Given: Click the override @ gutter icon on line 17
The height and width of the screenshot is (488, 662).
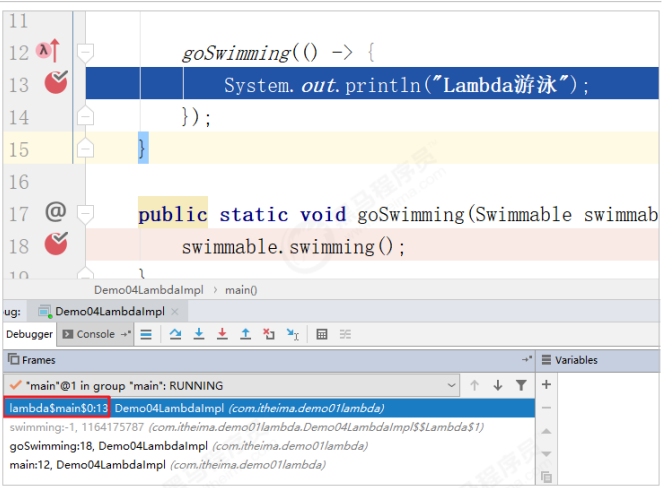Looking at the screenshot, I should point(56,211).
